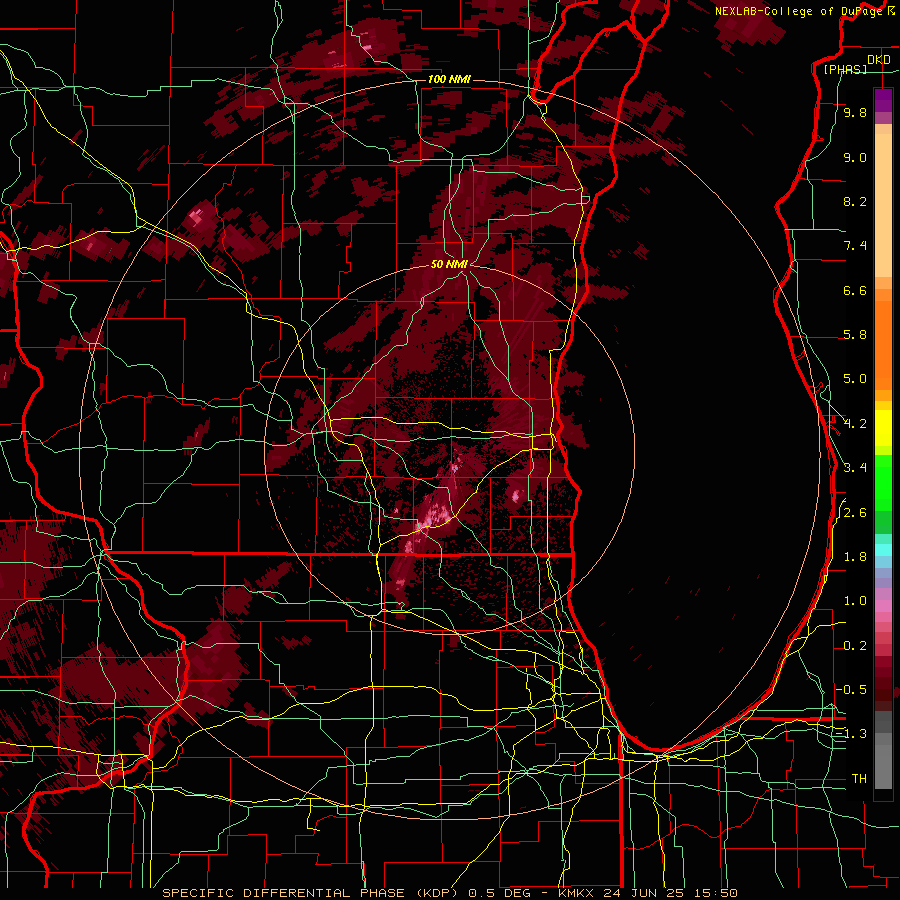Click the 3.4 scale value
Viewport: 900px width, 900px height.
pyautogui.click(x=855, y=468)
